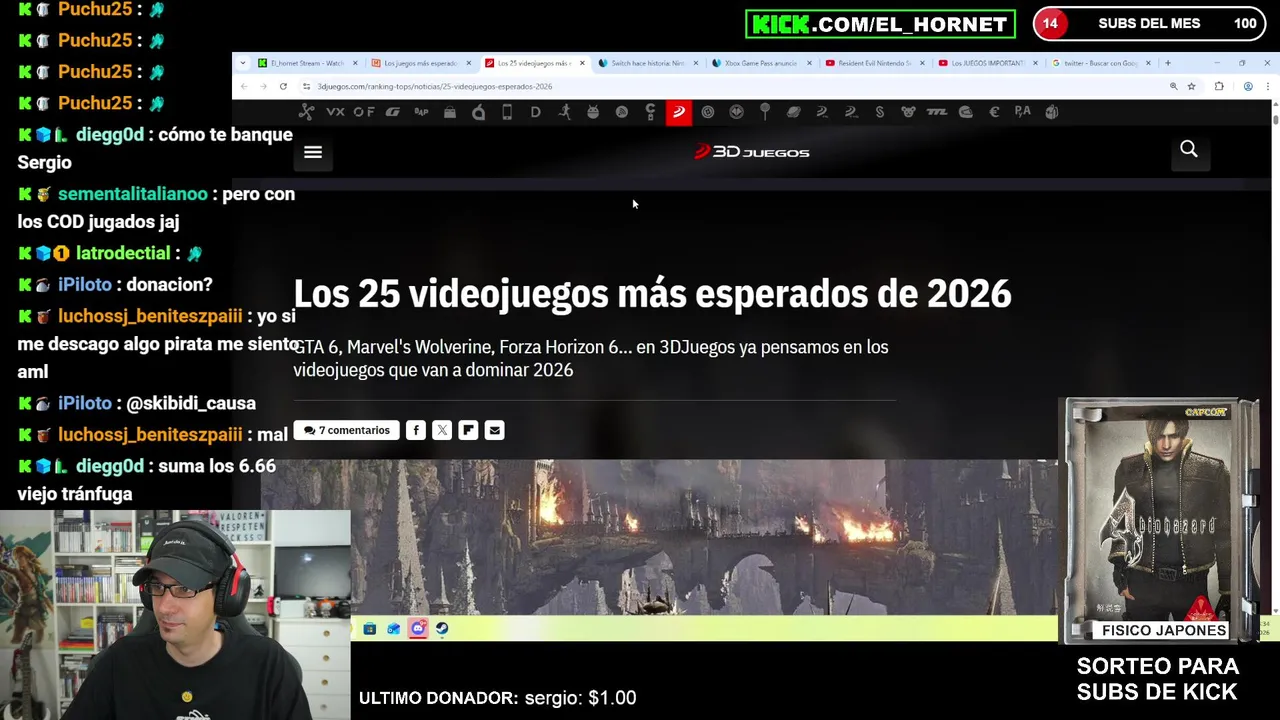The width and height of the screenshot is (1280, 720).
Task: Share the article on Flipboard
Action: click(468, 430)
